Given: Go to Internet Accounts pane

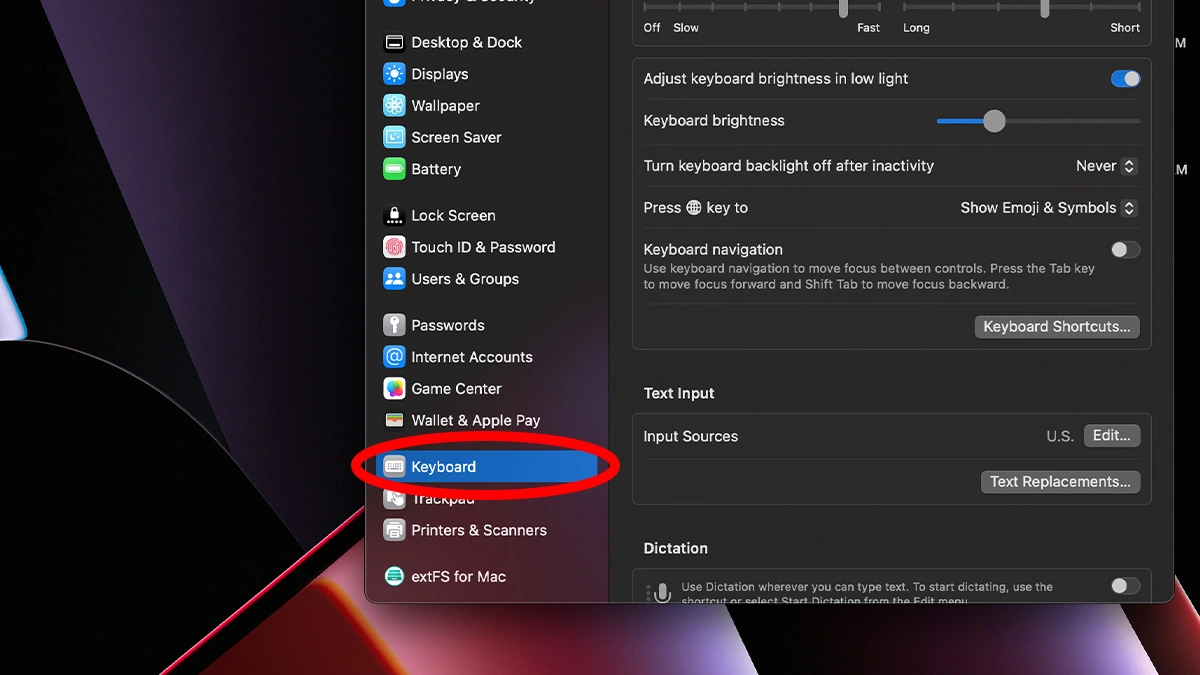Looking at the screenshot, I should (472, 357).
